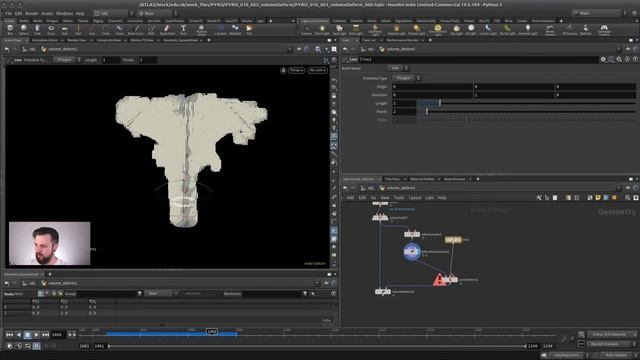This screenshot has width=640, height=360.
Task: Click the play forward button
Action: tap(36, 335)
